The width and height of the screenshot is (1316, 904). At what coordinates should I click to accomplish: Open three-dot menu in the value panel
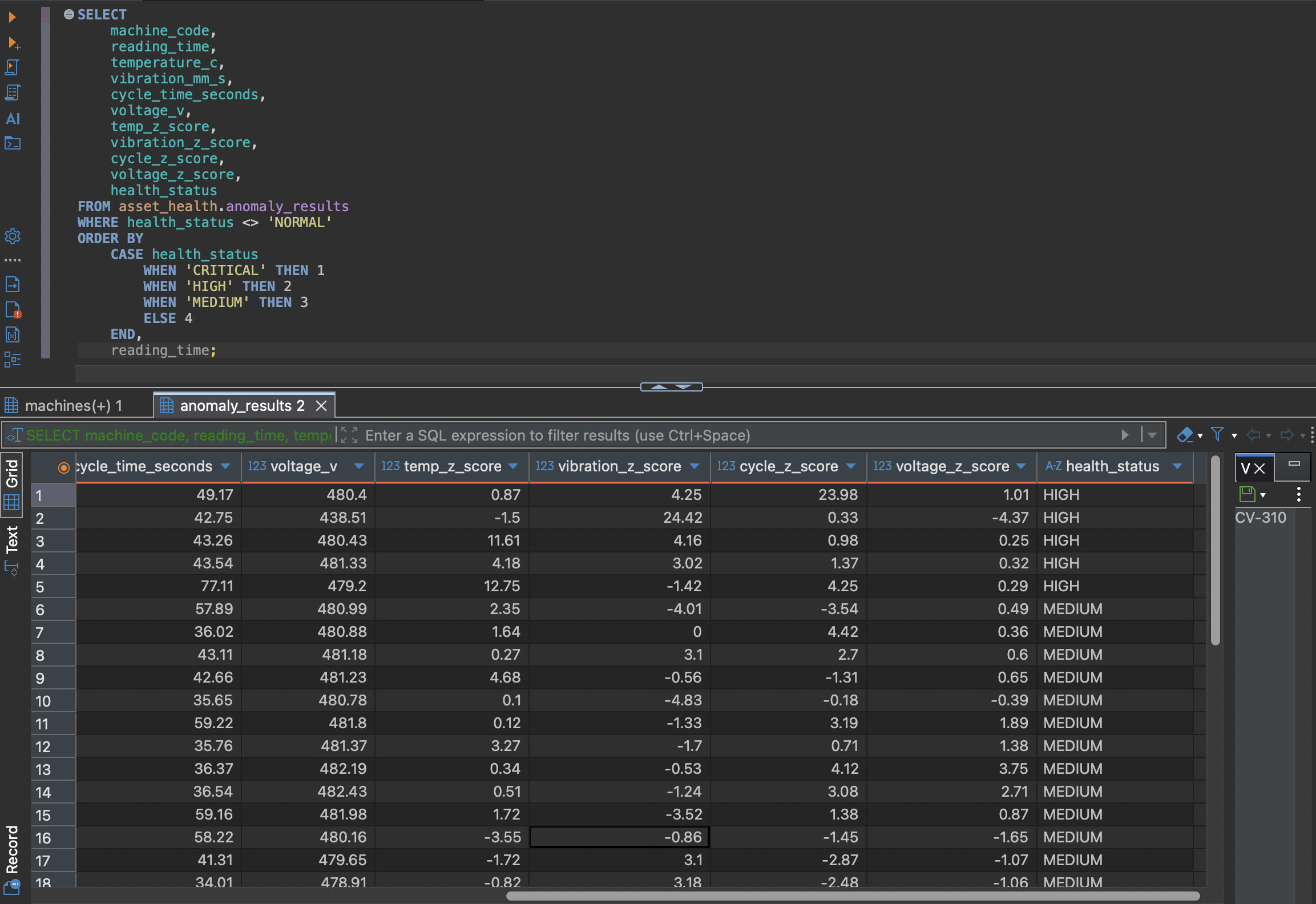tap(1299, 494)
